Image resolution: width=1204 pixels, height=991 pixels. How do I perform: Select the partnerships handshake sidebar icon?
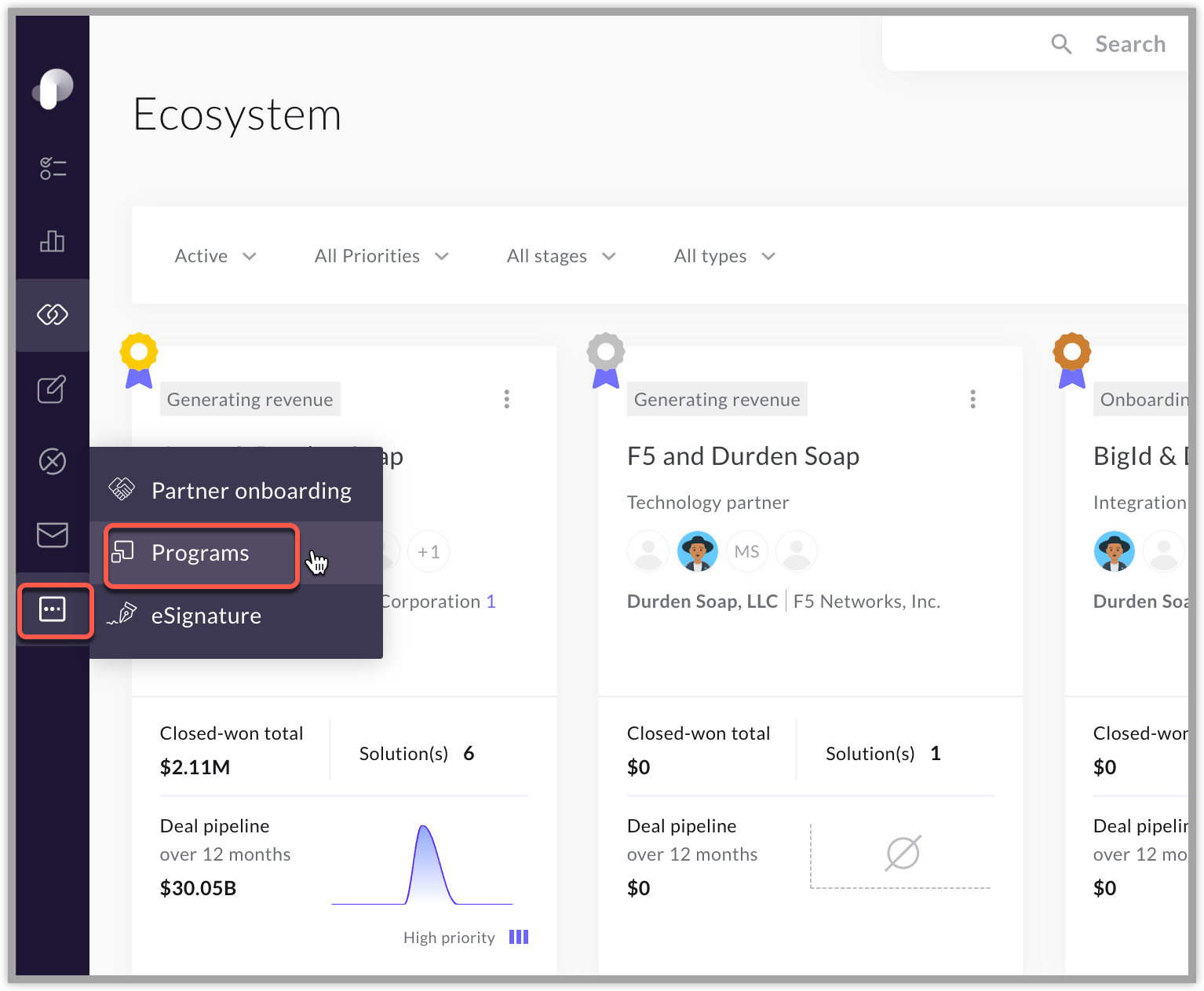(x=53, y=315)
